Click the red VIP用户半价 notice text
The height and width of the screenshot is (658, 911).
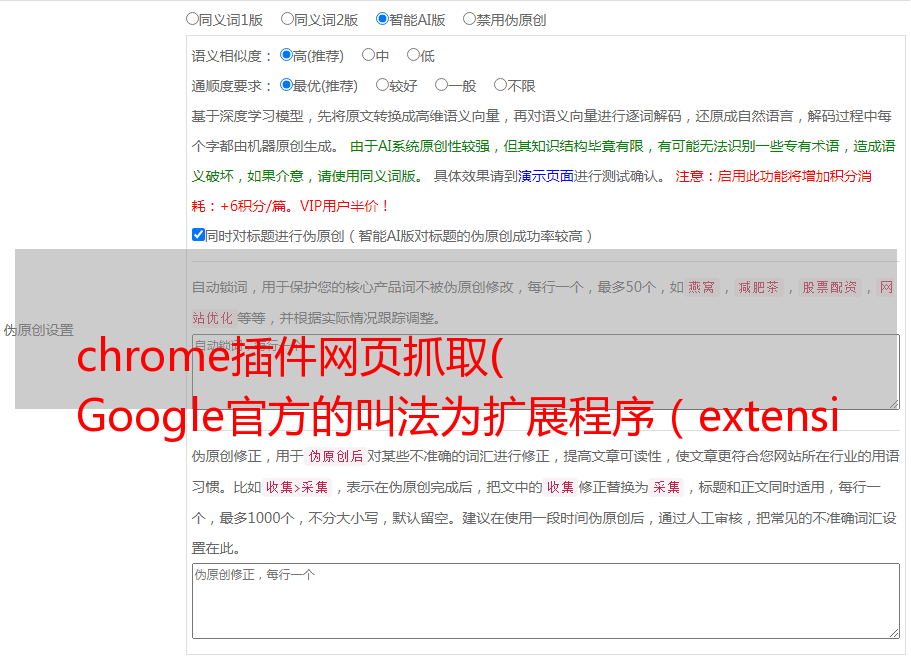click(x=344, y=206)
